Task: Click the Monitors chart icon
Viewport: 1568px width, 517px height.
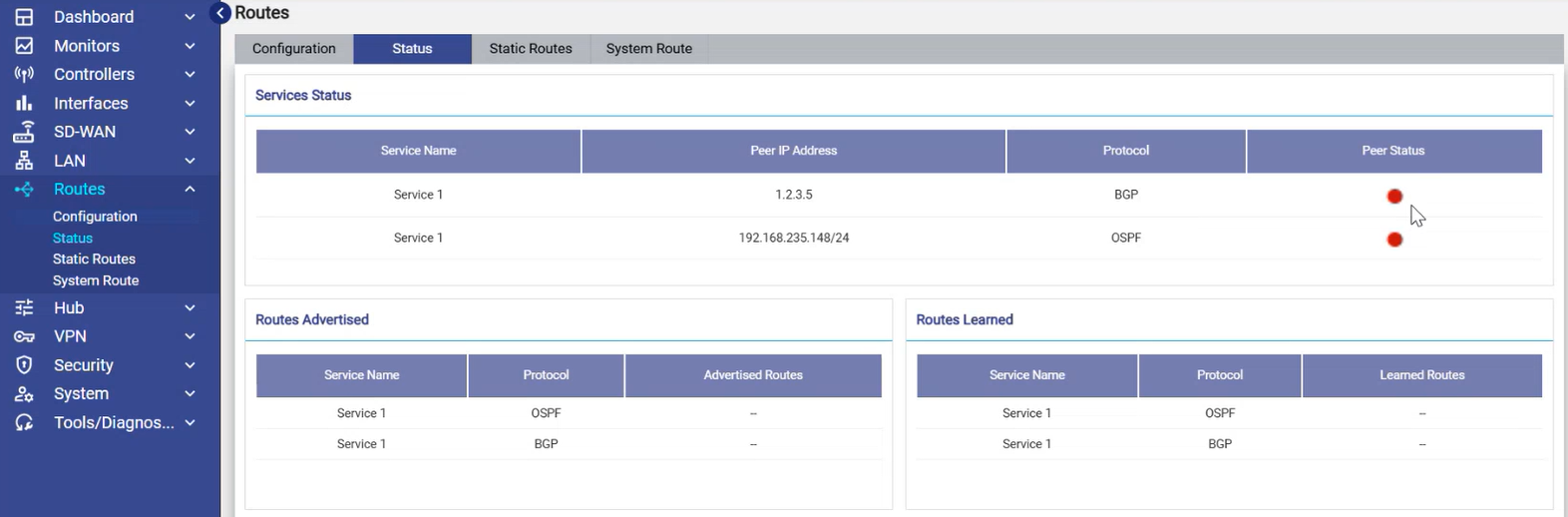Action: [24, 46]
